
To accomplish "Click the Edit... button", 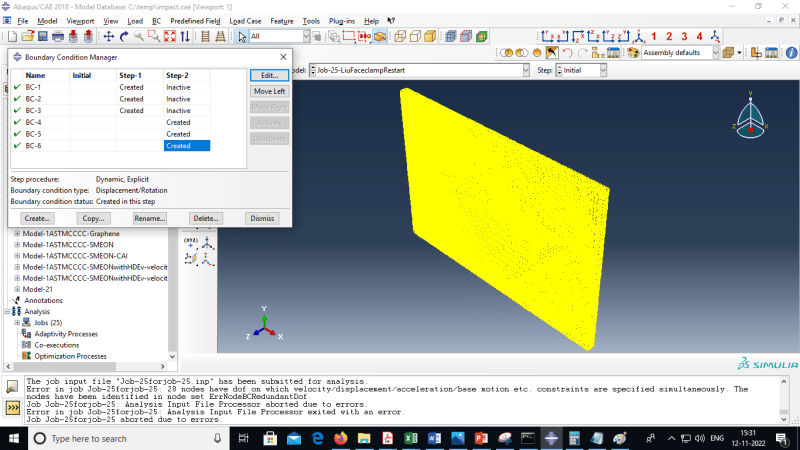I will [269, 75].
